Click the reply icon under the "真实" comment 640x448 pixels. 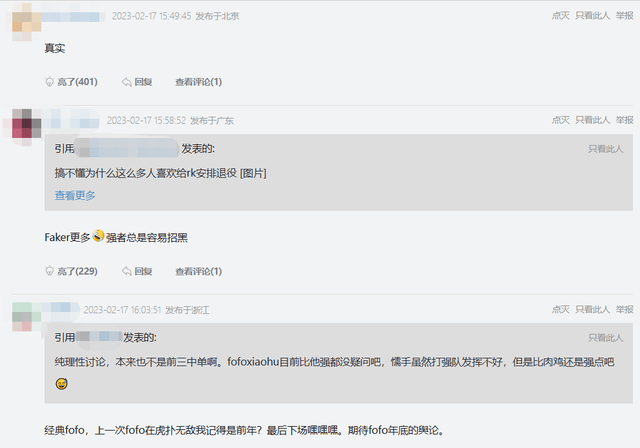(x=127, y=82)
